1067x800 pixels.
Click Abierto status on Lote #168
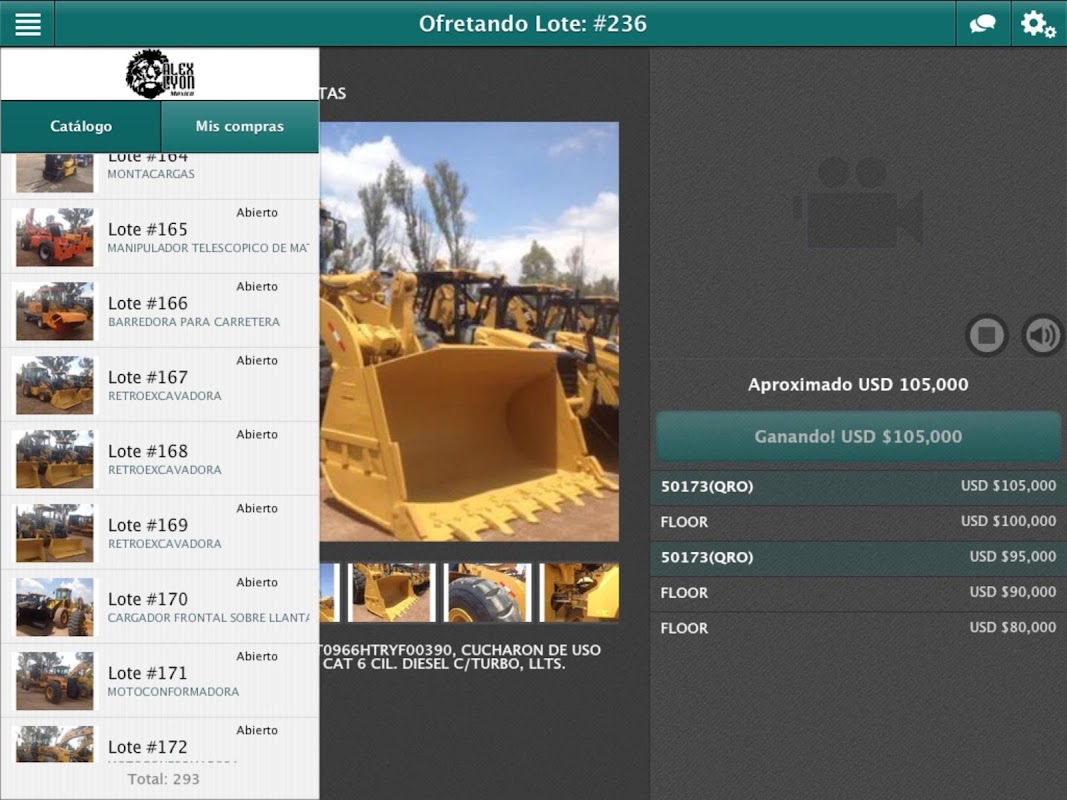[257, 435]
